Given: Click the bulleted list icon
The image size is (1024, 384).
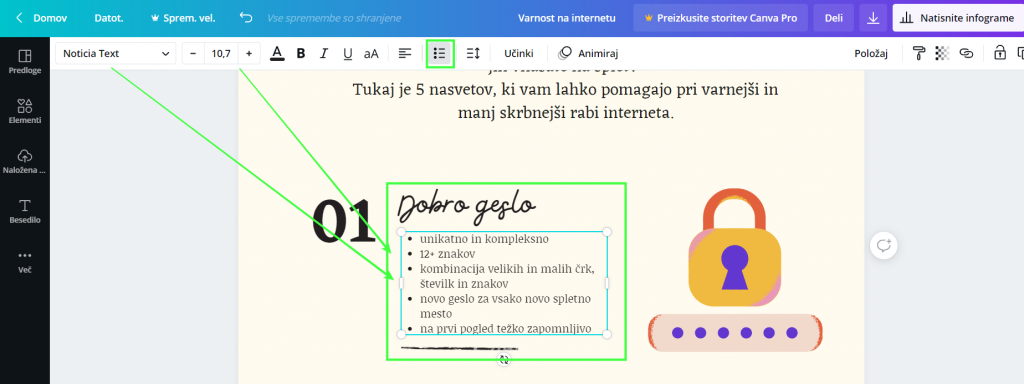Looking at the screenshot, I should (440, 54).
